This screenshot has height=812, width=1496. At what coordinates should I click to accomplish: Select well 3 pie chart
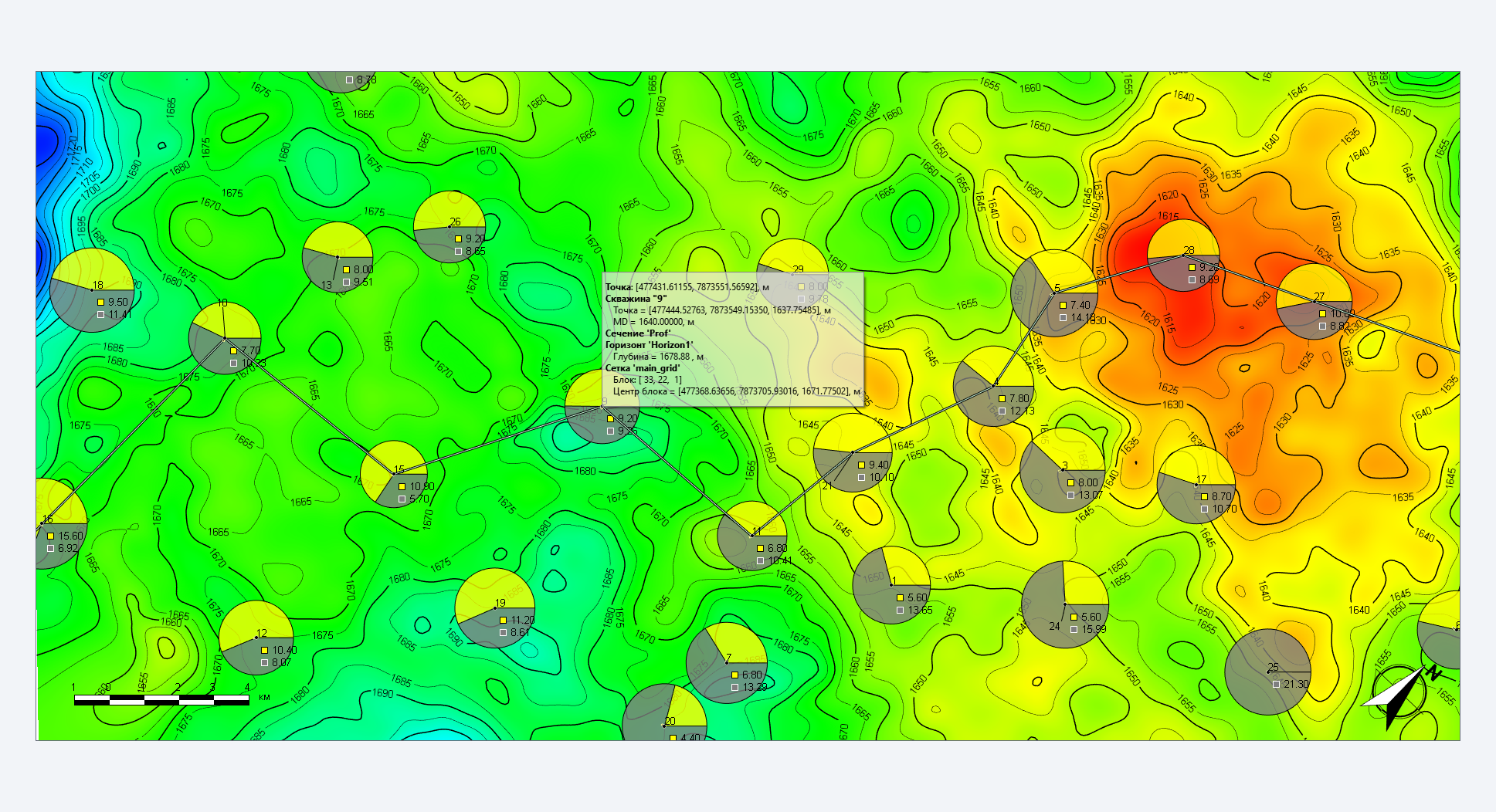tap(1062, 469)
